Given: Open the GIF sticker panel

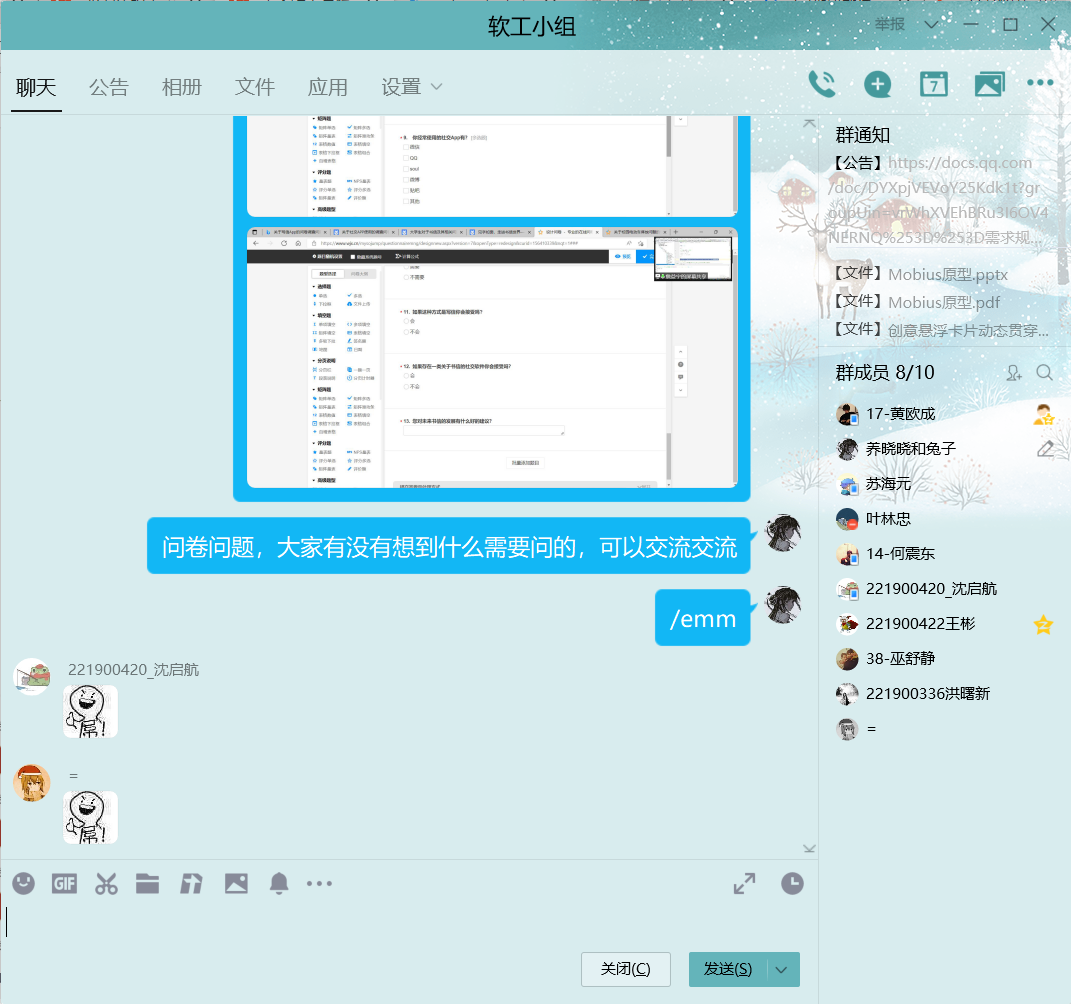Looking at the screenshot, I should [x=64, y=884].
